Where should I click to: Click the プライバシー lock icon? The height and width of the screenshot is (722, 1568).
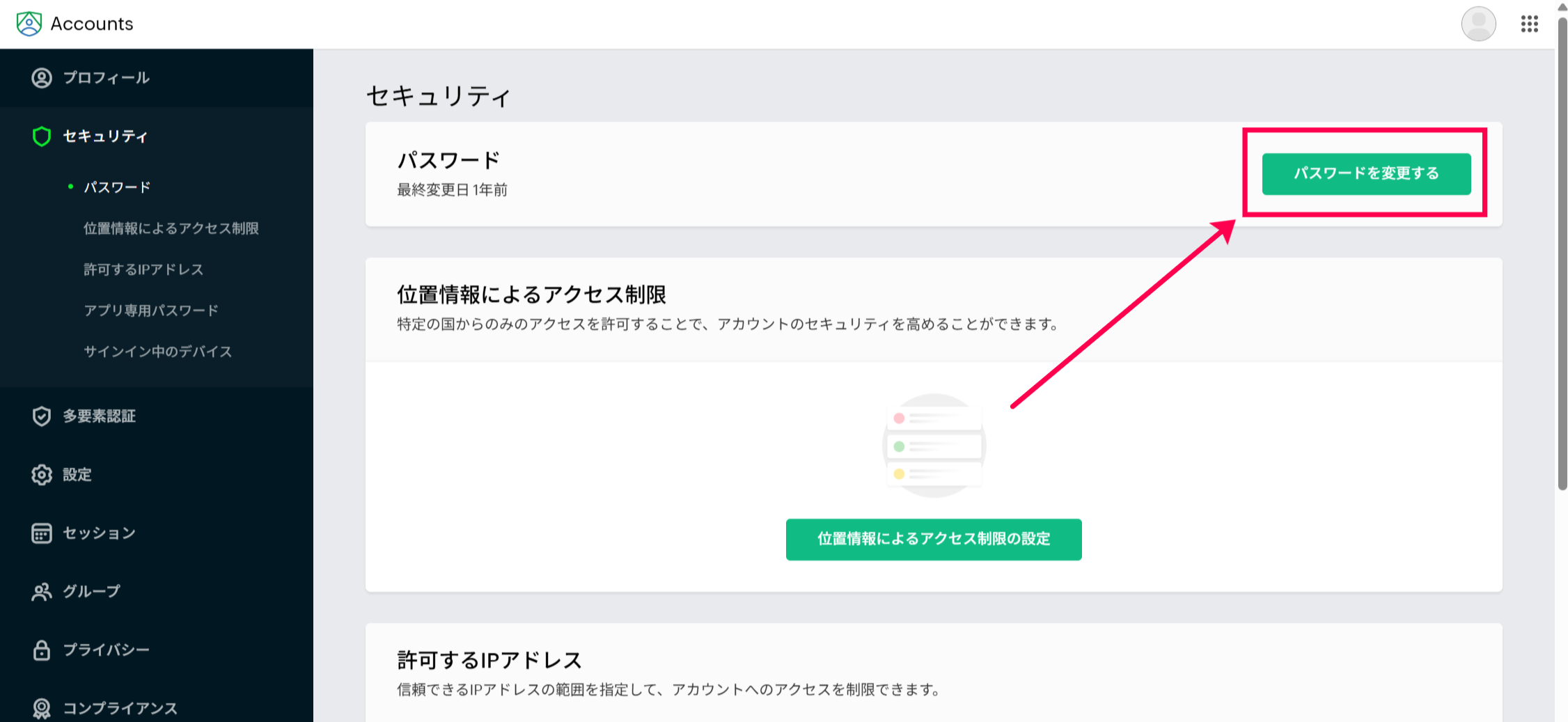pos(42,650)
